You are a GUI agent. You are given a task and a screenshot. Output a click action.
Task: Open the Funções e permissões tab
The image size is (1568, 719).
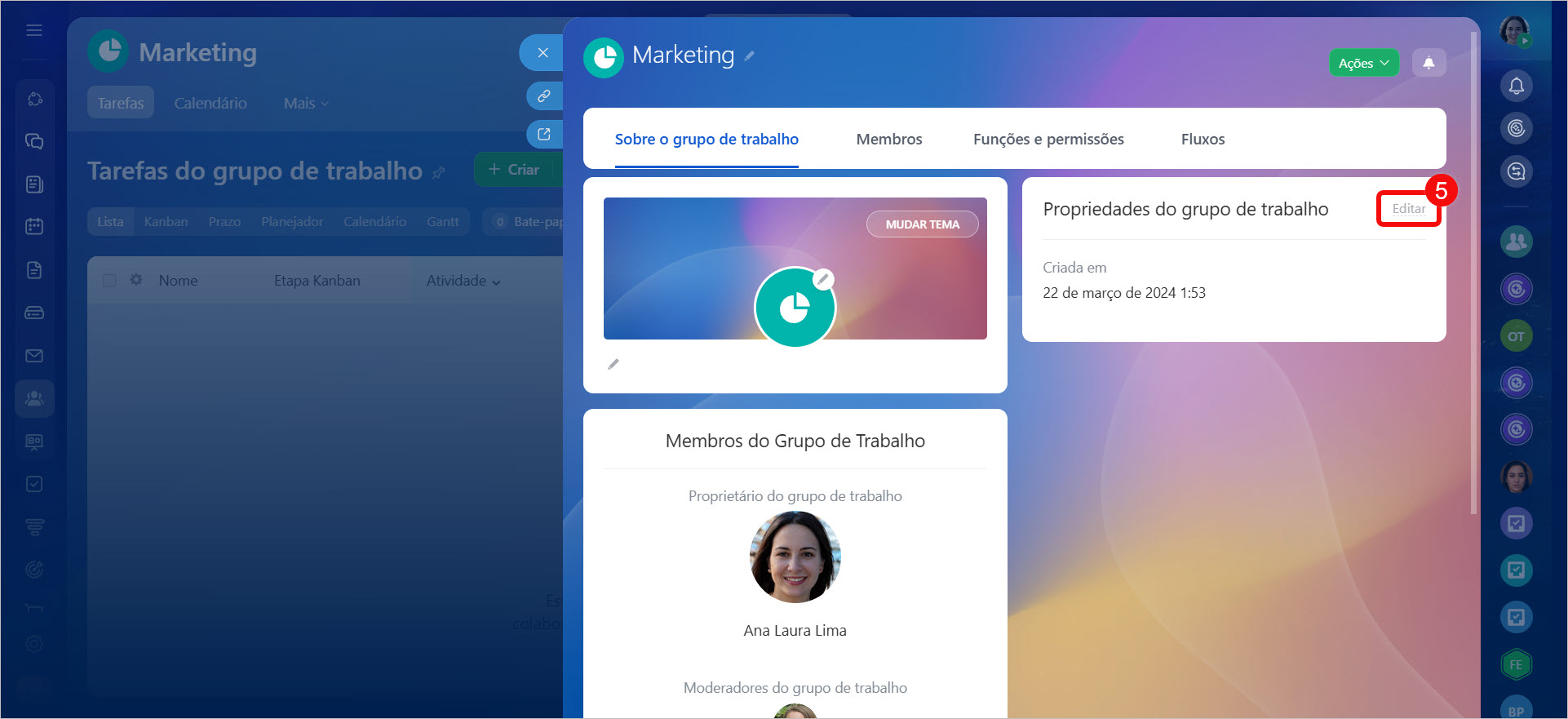[1048, 140]
